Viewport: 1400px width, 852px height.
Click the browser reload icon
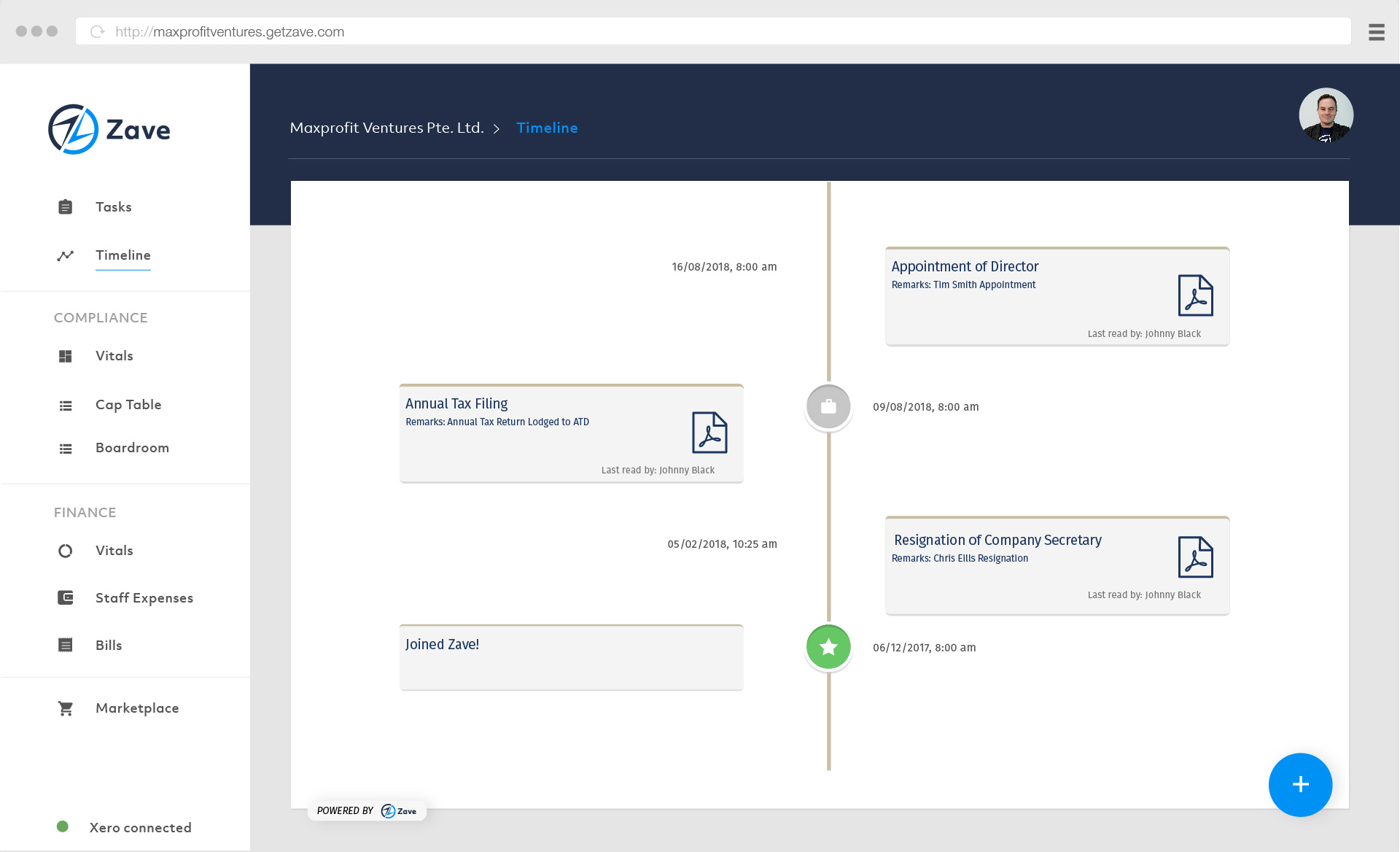pos(97,31)
